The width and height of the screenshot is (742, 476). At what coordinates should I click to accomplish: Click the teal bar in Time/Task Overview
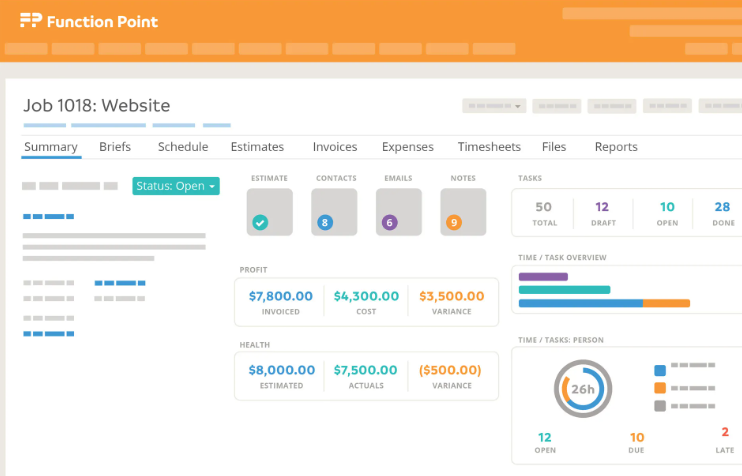tap(565, 290)
